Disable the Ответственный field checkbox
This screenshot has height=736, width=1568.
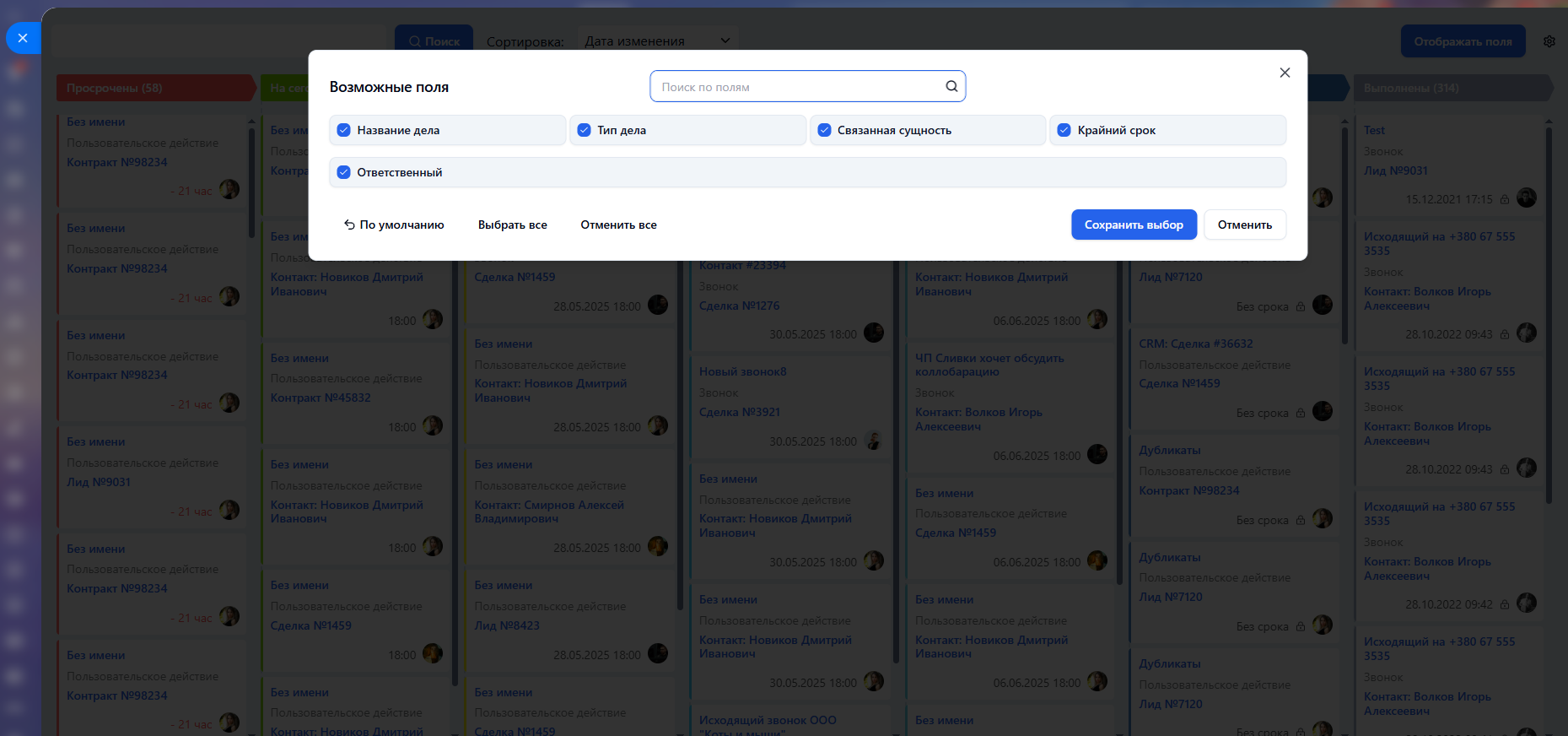(x=344, y=172)
